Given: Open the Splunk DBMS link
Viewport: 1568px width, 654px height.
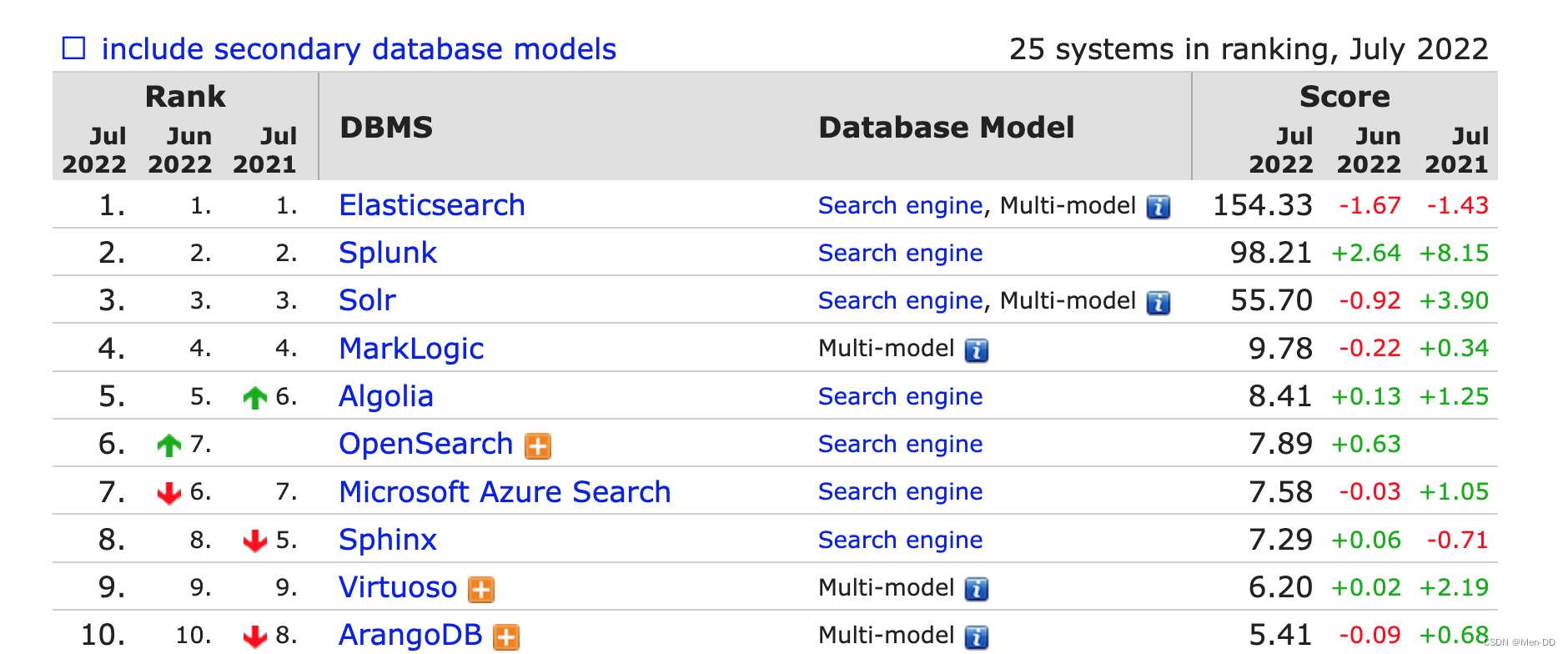Looking at the screenshot, I should (x=387, y=253).
